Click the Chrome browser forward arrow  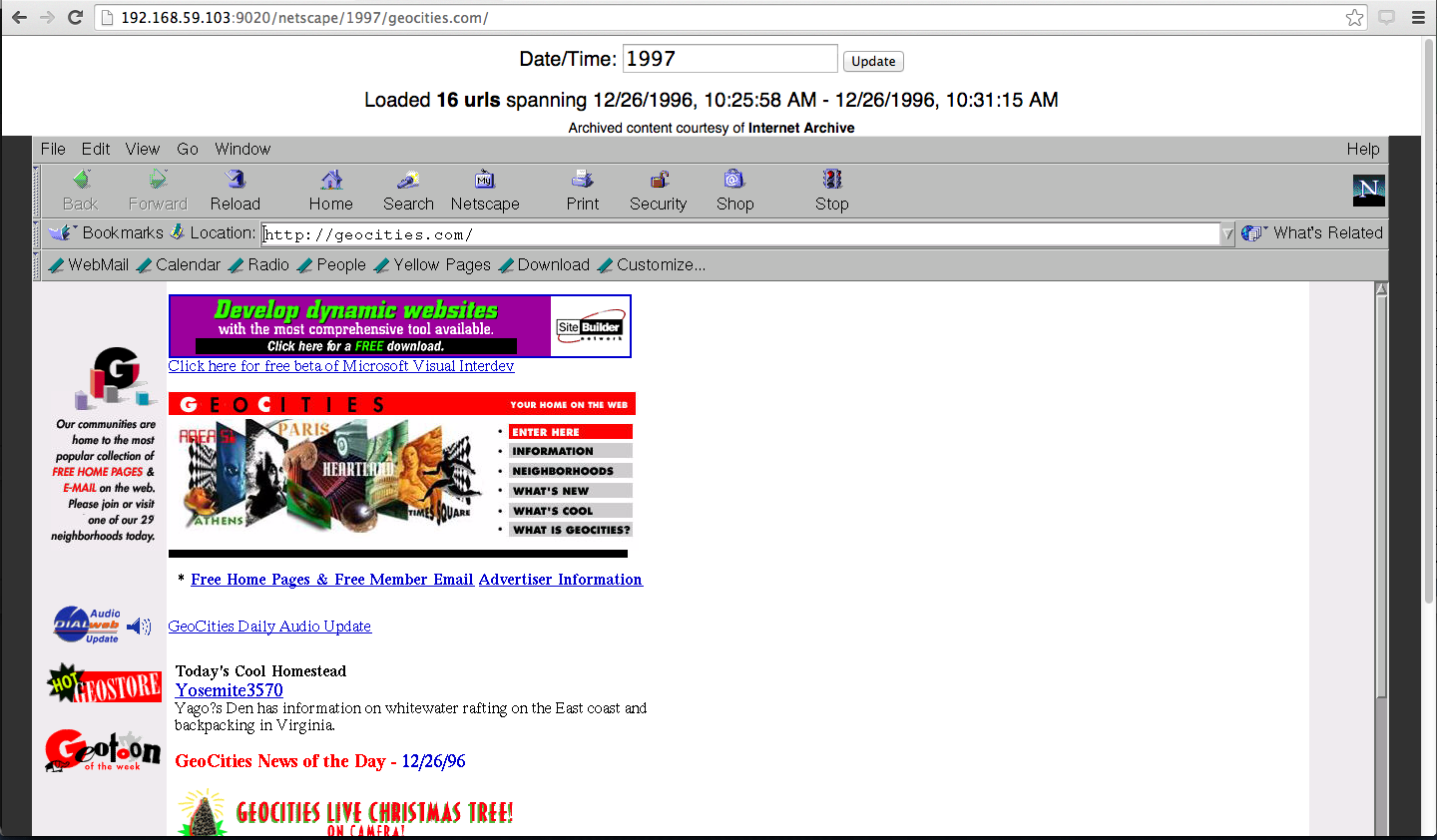pyautogui.click(x=47, y=18)
